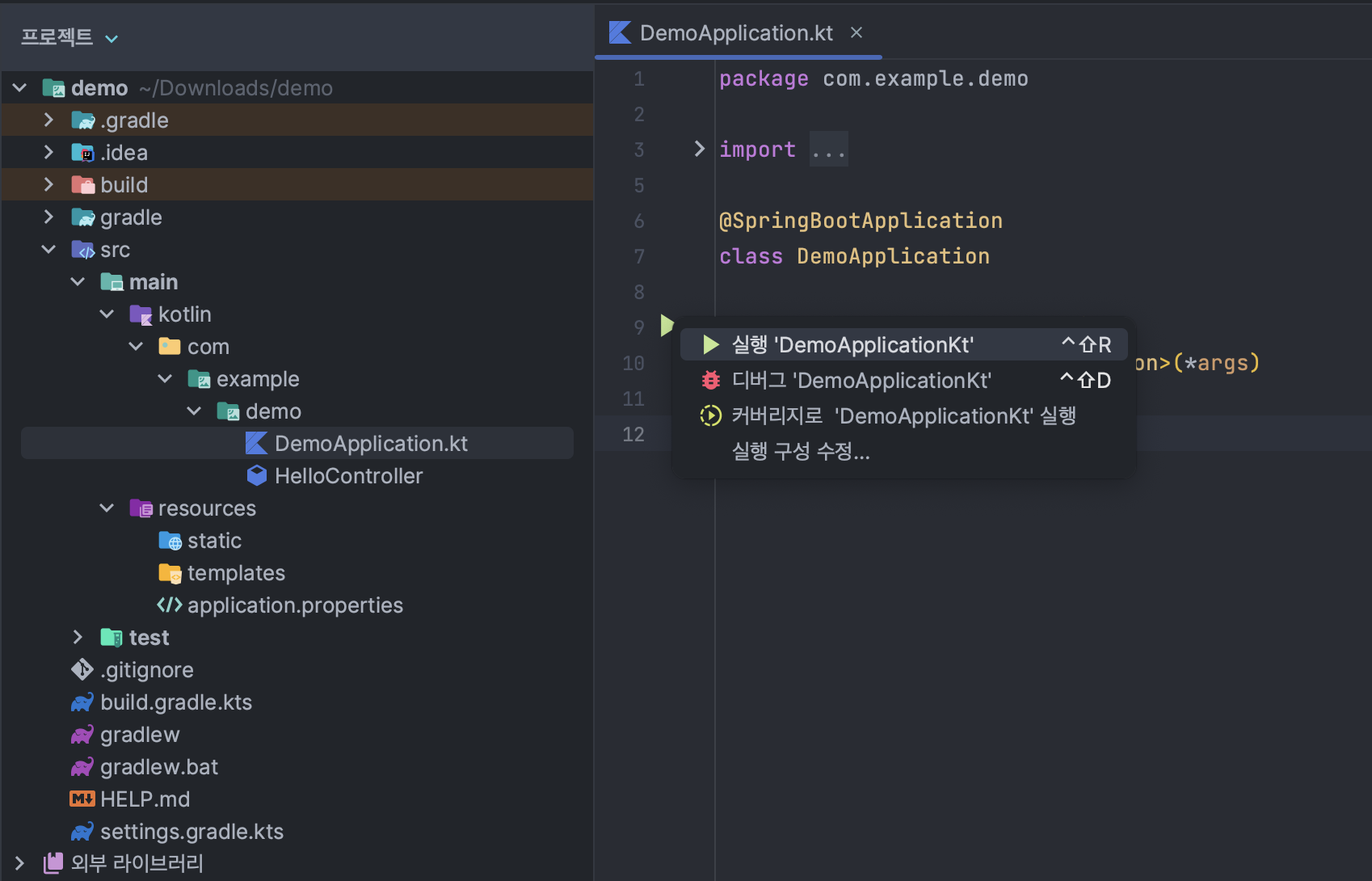The image size is (1372, 881).
Task: Unfold the collapsed import block
Action: tap(700, 150)
